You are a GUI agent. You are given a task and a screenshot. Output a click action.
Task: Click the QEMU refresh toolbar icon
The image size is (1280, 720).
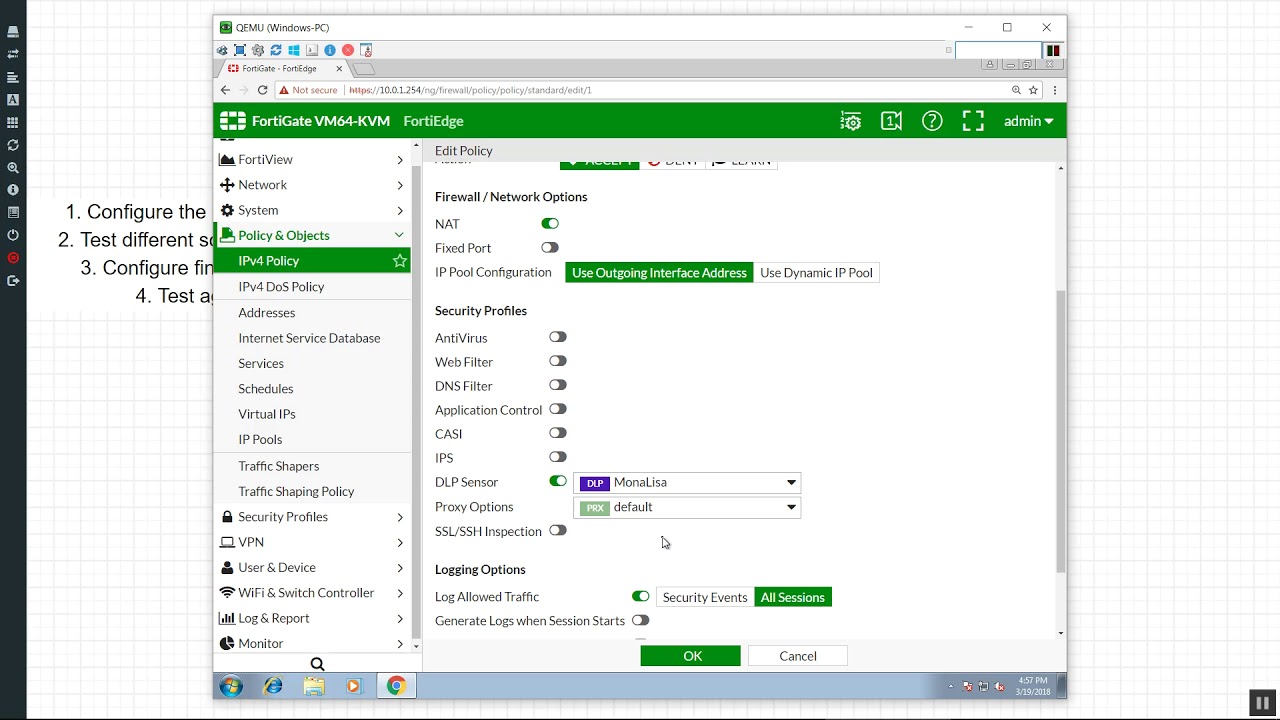[276, 50]
